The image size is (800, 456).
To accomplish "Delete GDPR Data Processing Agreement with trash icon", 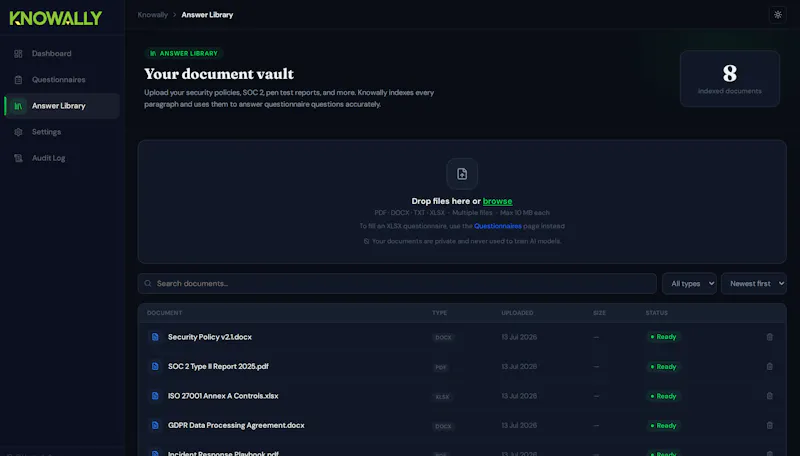I will click(x=769, y=425).
